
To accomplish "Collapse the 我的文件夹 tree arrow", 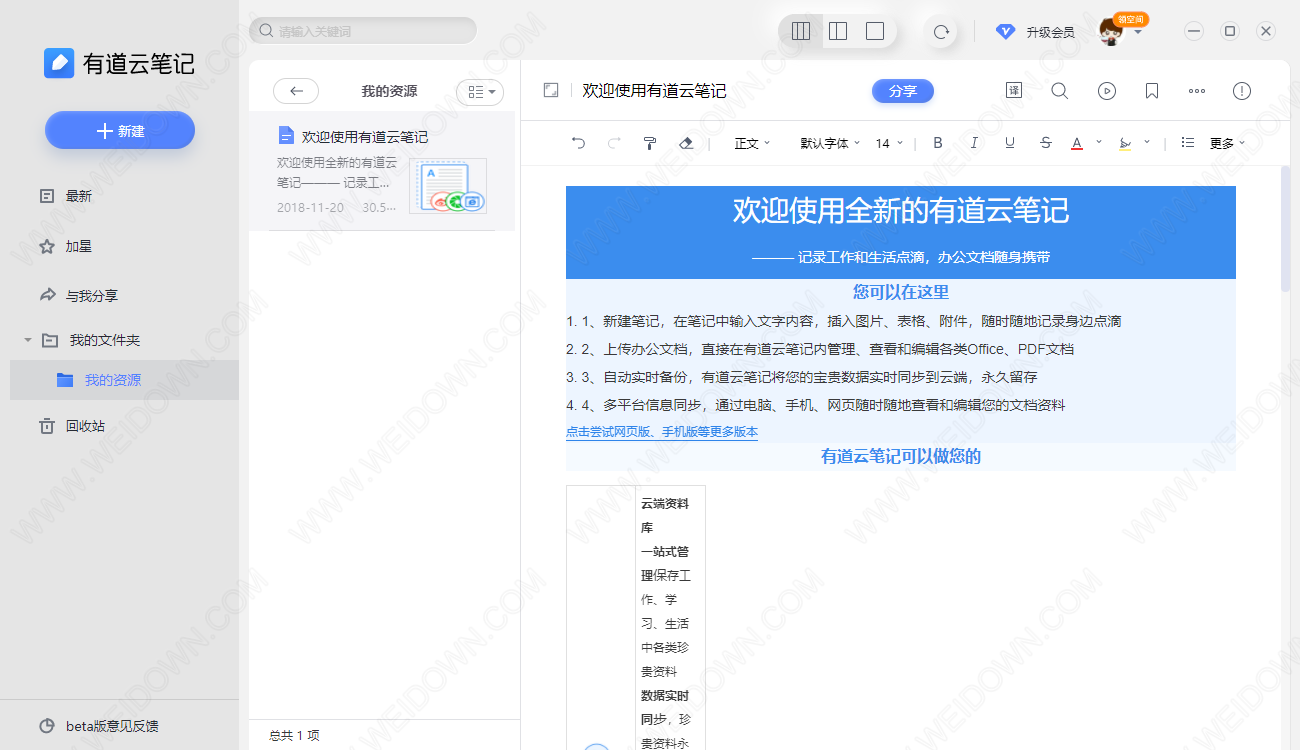I will pos(28,341).
